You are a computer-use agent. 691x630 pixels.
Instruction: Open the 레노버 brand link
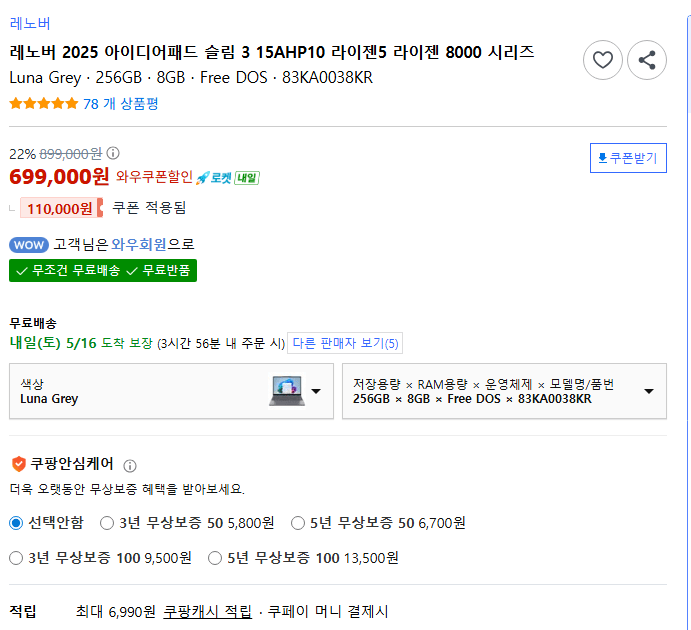coord(30,23)
